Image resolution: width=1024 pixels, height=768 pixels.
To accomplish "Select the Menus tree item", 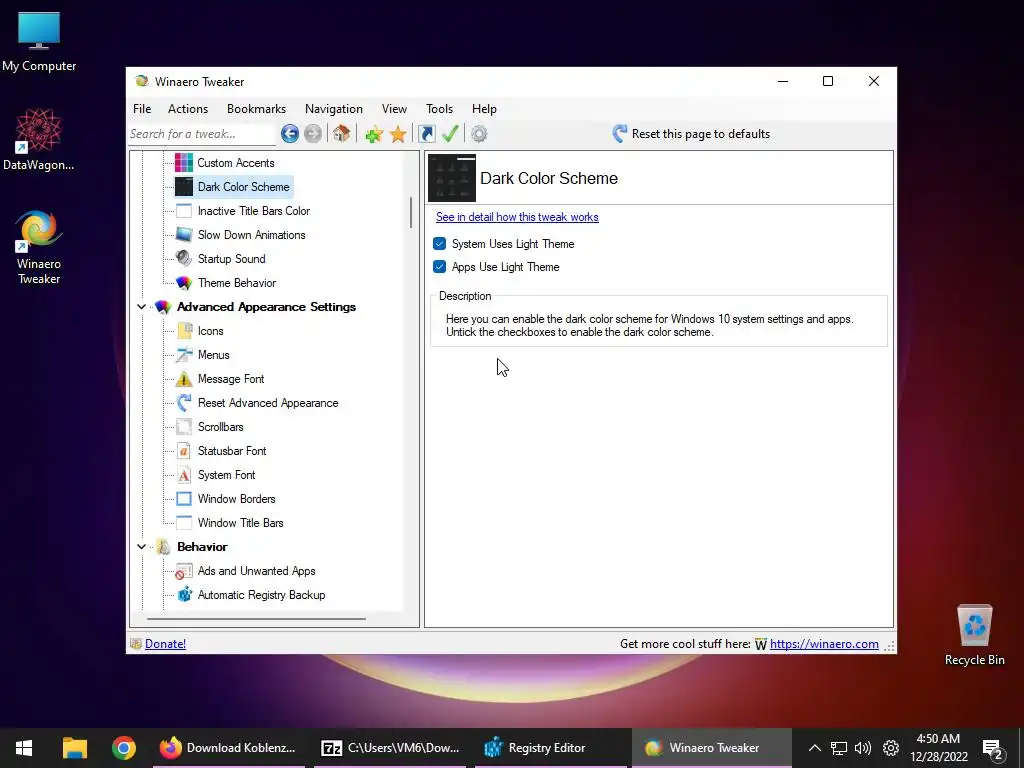I will pos(214,355).
